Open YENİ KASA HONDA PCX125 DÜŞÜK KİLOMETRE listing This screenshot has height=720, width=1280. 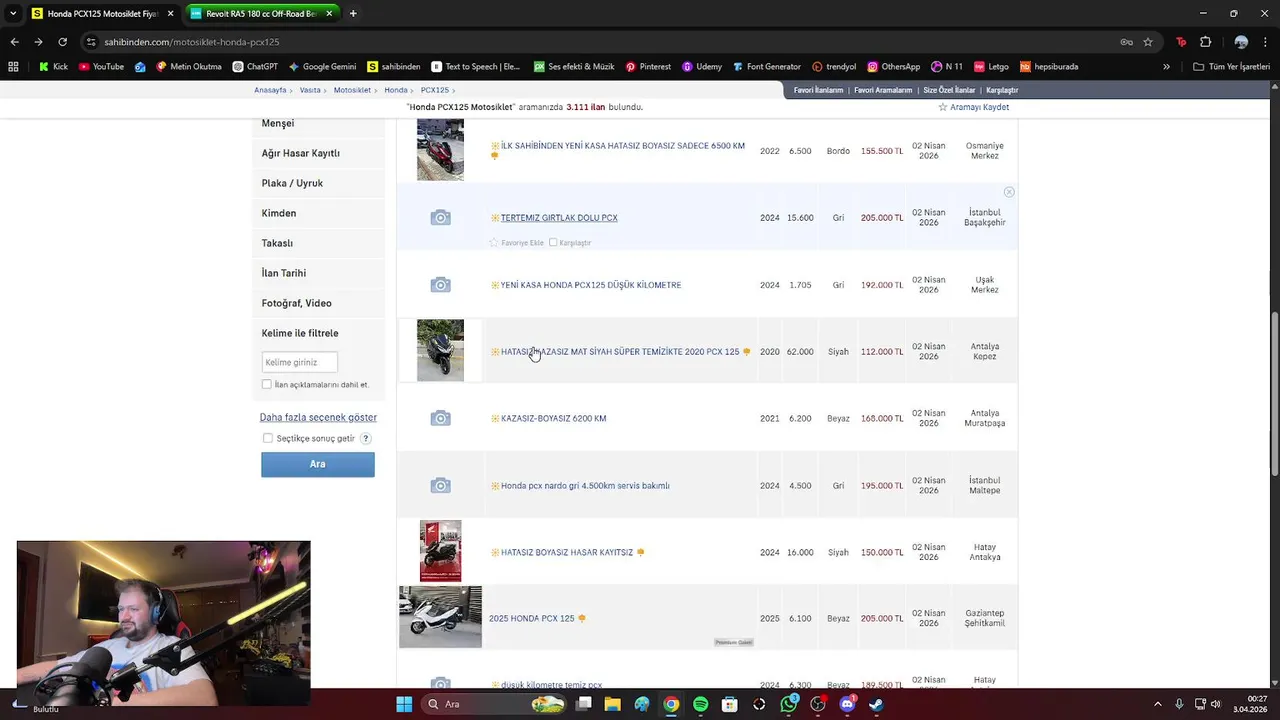point(590,285)
